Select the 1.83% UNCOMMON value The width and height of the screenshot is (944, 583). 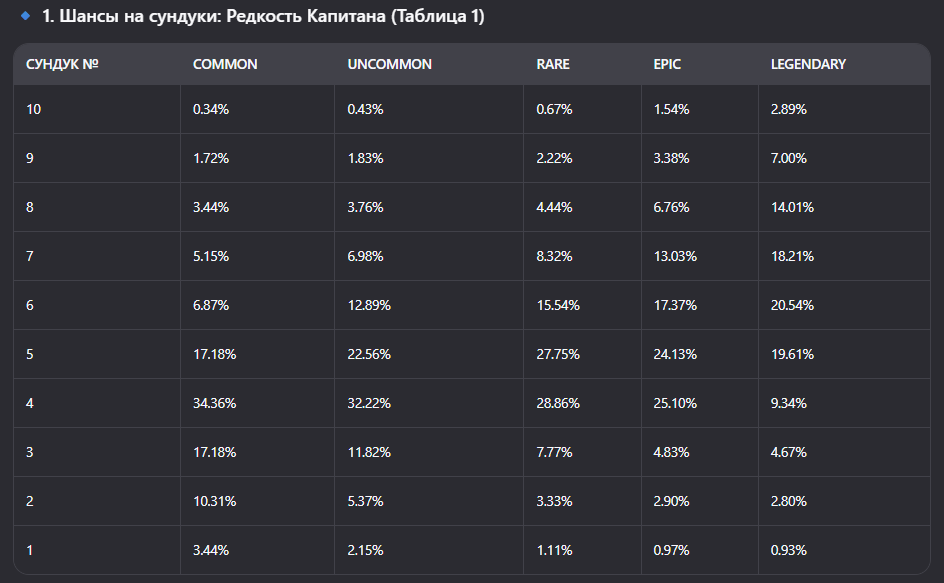pos(365,158)
